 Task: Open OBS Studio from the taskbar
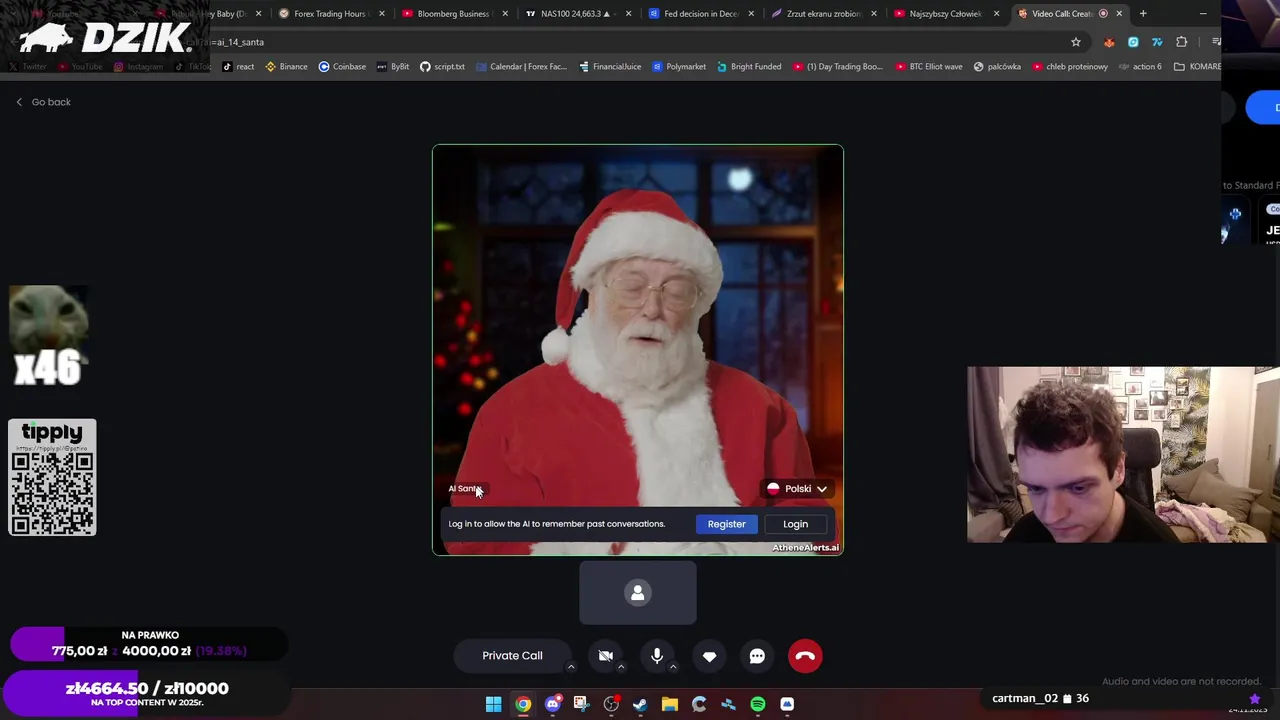(x=611, y=704)
